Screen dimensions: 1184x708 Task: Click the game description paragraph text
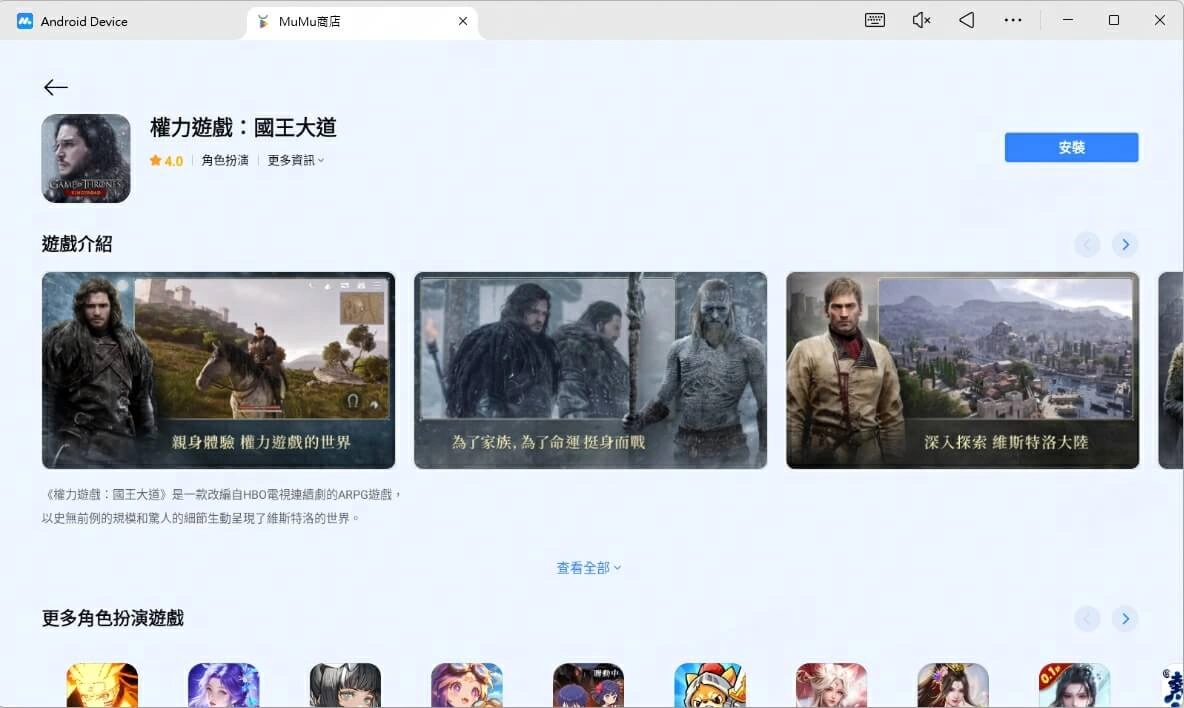click(x=222, y=506)
